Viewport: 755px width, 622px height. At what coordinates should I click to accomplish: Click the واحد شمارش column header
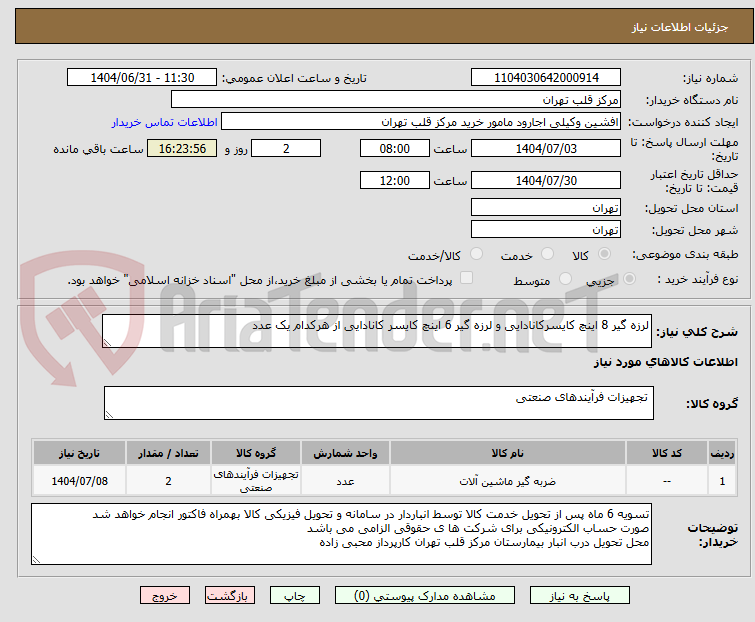point(345,453)
